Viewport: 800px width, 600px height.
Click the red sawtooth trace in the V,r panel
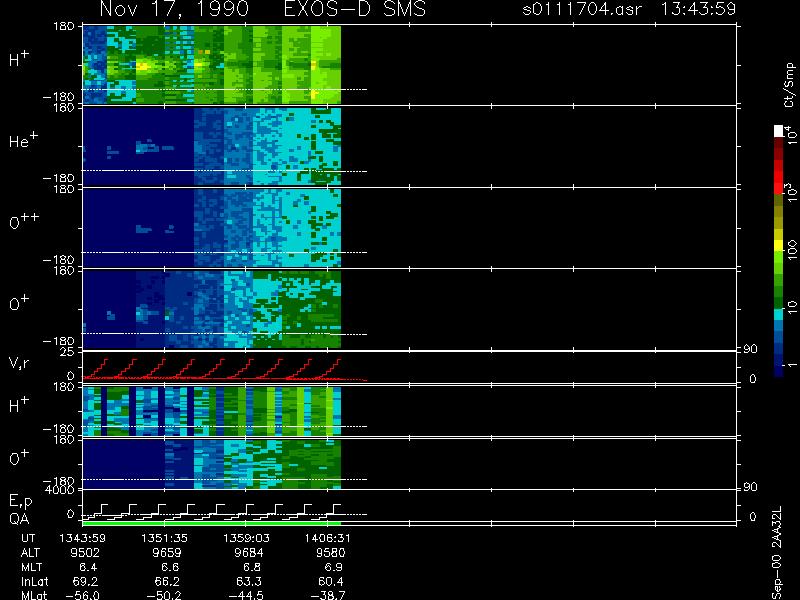[212, 368]
